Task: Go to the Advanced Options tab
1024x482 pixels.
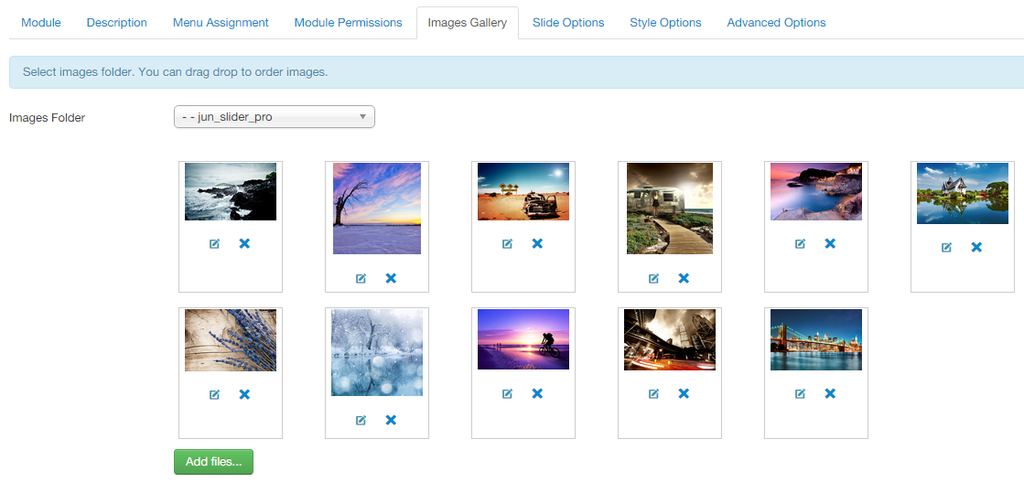Action: pos(776,22)
